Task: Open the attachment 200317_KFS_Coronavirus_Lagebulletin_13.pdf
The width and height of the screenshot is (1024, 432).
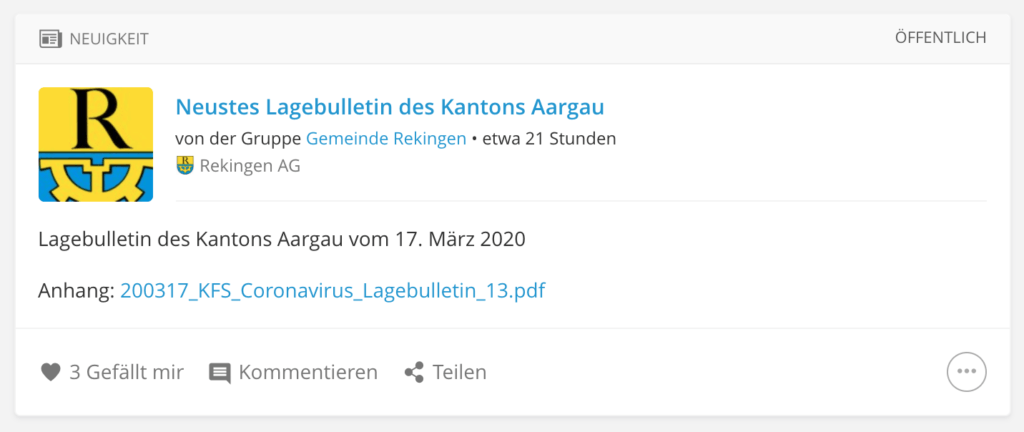Action: pos(333,290)
